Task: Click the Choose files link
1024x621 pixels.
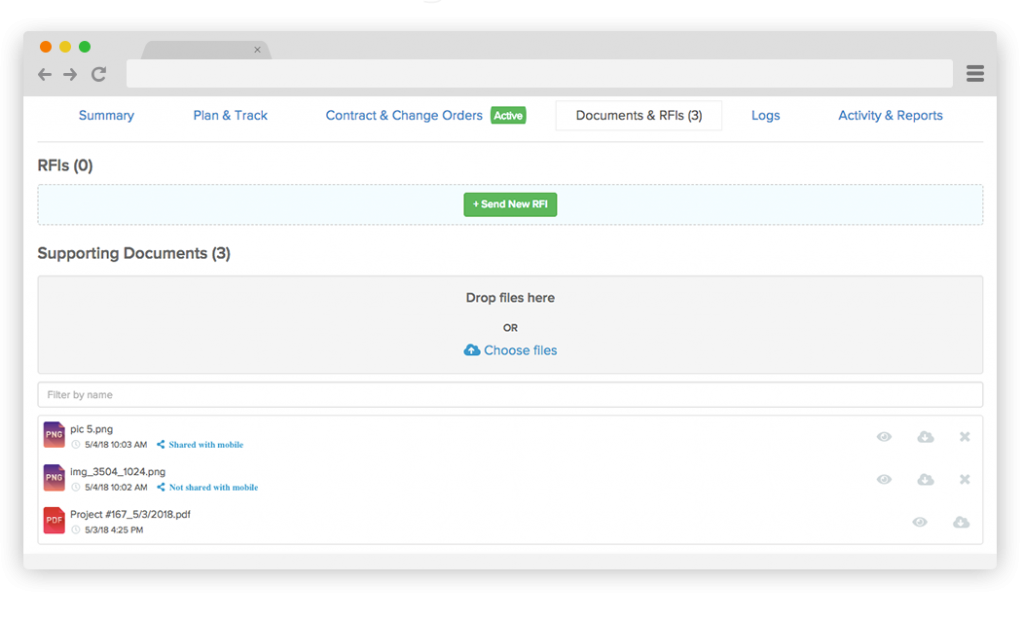Action: pyautogui.click(x=520, y=351)
